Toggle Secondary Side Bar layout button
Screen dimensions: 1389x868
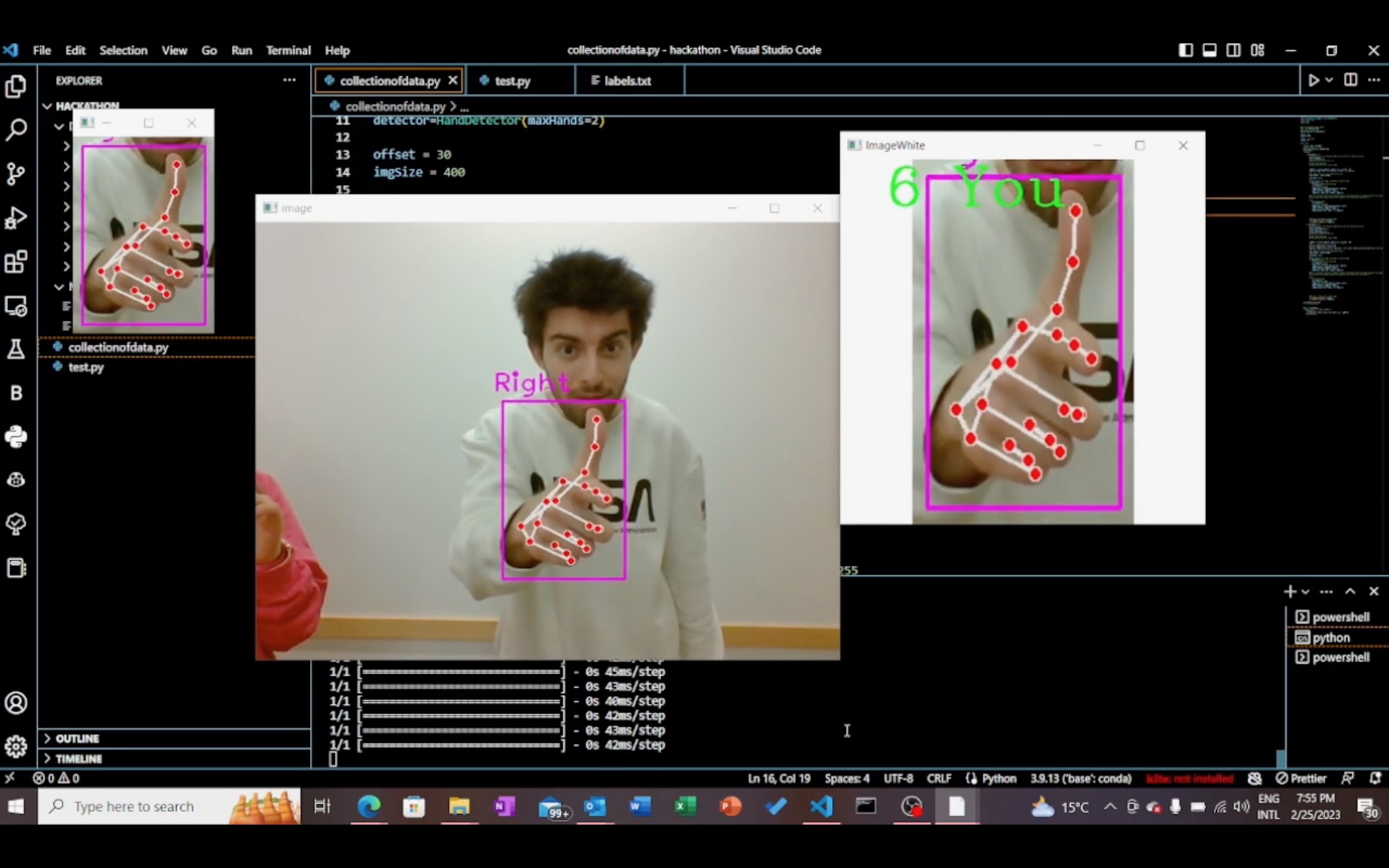click(x=1233, y=51)
